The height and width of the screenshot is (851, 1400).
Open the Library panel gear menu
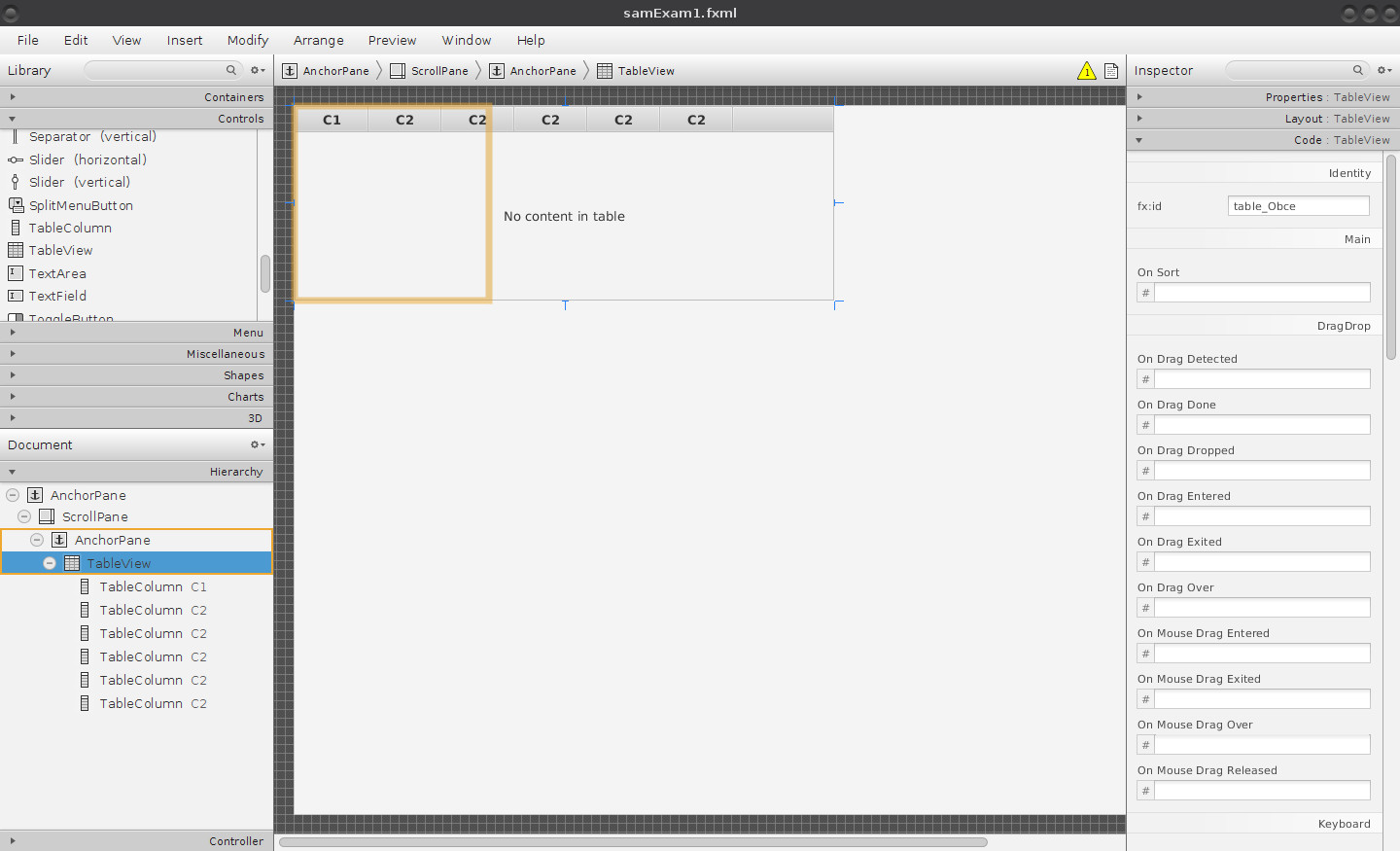(256, 70)
